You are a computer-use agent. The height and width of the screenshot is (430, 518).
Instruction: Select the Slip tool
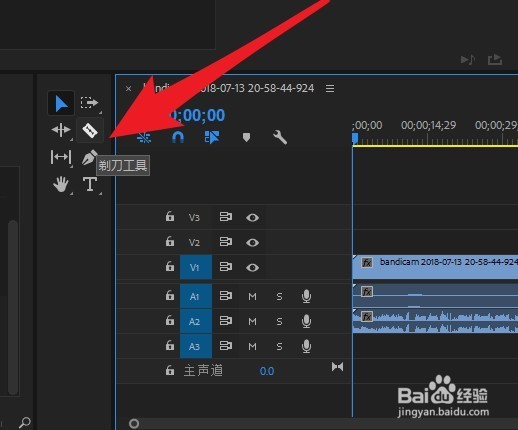[61, 157]
